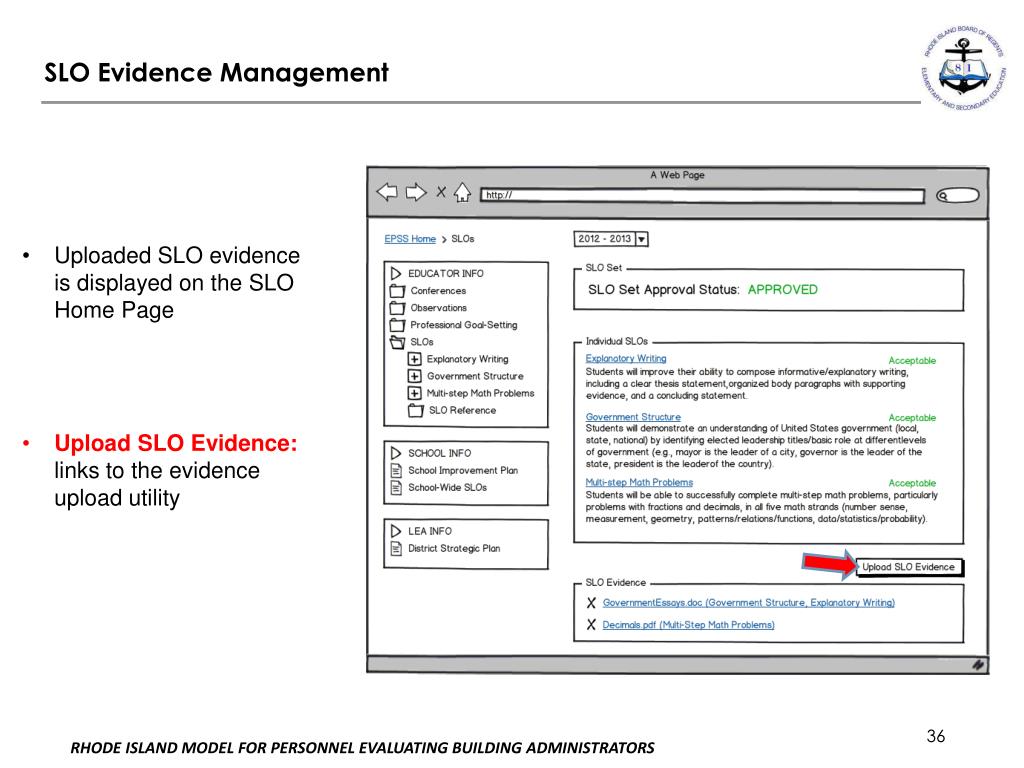The height and width of the screenshot is (768, 1024).
Task: Click the http:// address bar
Action: pyautogui.click(x=702, y=195)
